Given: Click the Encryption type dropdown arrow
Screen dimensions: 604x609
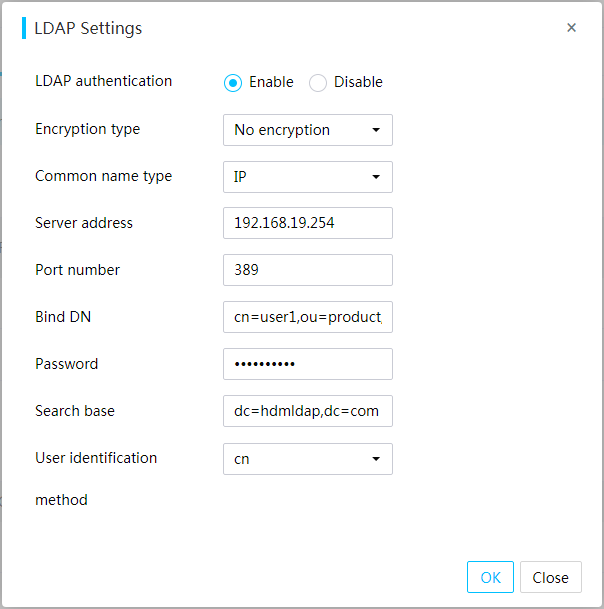Looking at the screenshot, I should pos(376,130).
